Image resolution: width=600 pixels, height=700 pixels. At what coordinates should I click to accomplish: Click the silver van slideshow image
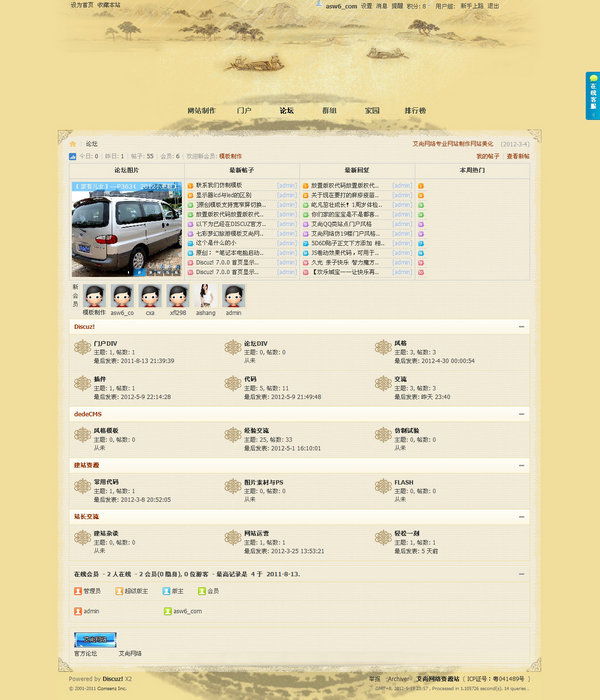point(126,228)
